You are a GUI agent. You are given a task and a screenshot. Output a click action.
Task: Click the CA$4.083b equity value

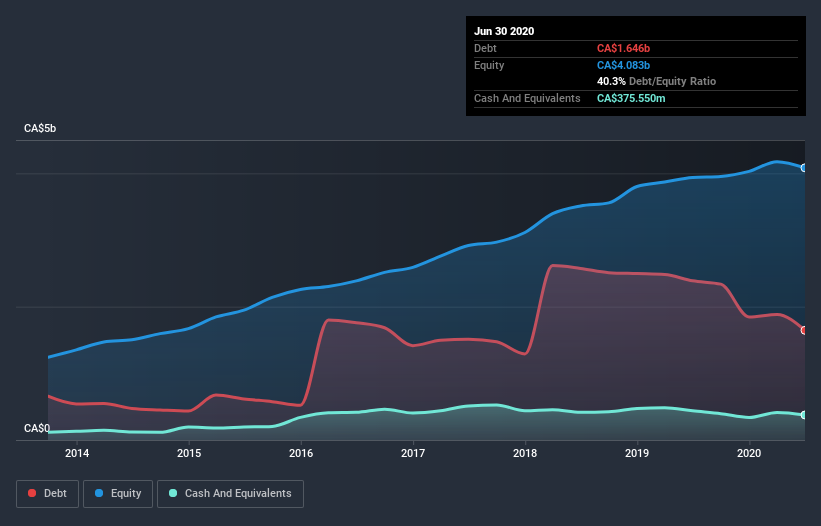[x=624, y=65]
